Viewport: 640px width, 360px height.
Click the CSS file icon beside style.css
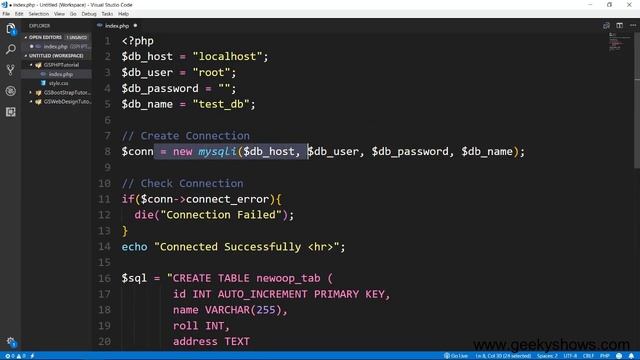[x=43, y=83]
